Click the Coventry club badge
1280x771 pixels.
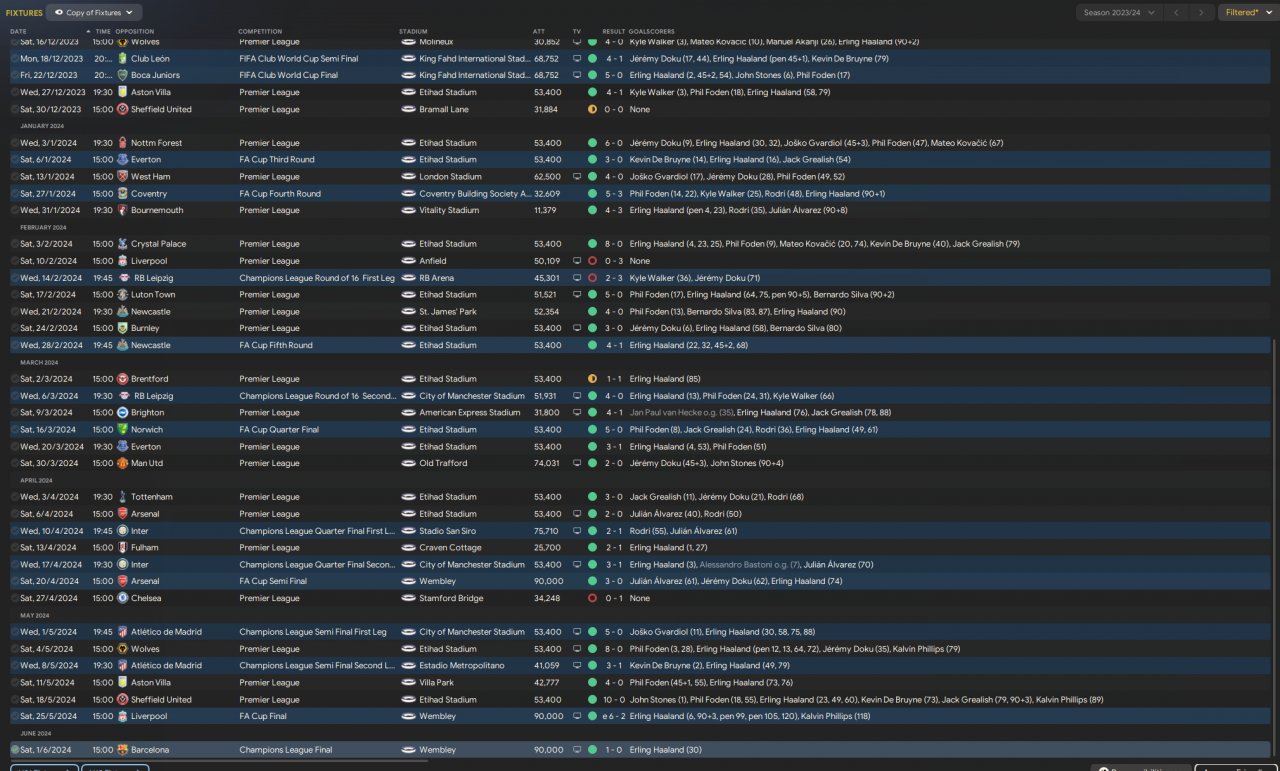123,194
